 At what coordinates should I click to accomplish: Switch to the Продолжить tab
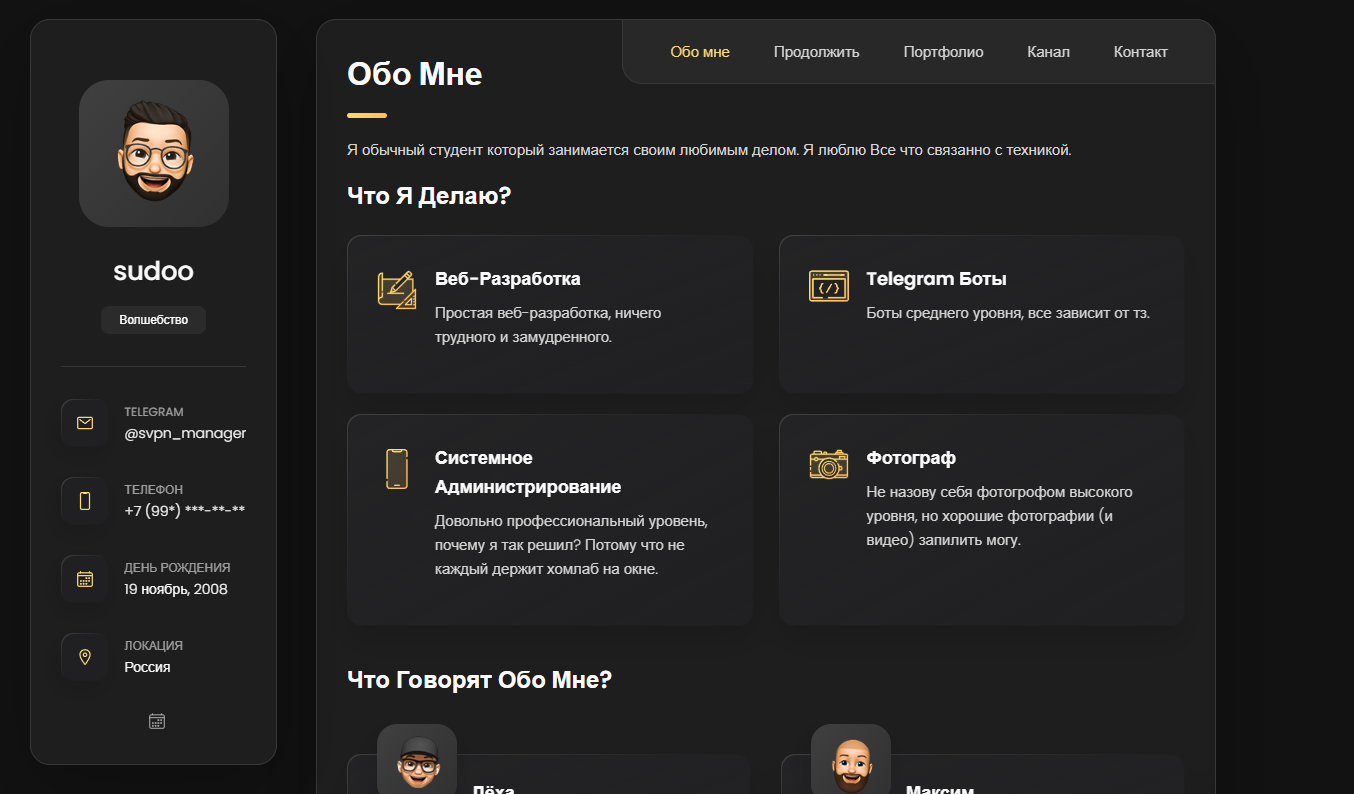816,52
